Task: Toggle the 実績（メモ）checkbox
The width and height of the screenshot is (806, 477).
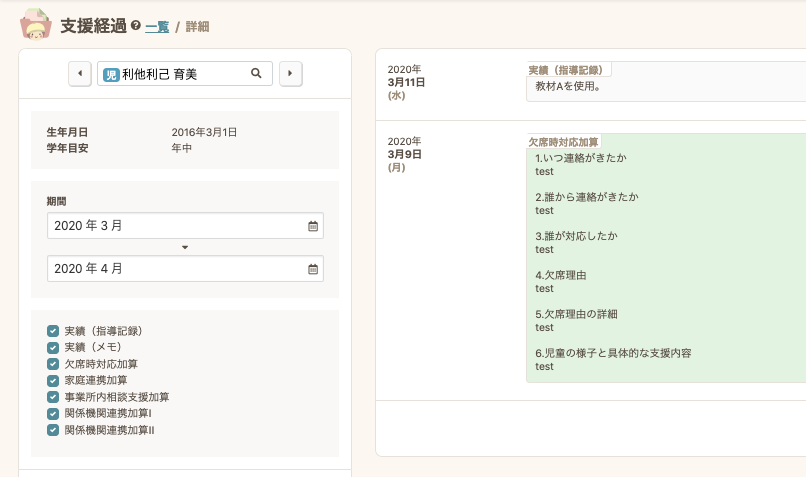Action: [x=53, y=347]
